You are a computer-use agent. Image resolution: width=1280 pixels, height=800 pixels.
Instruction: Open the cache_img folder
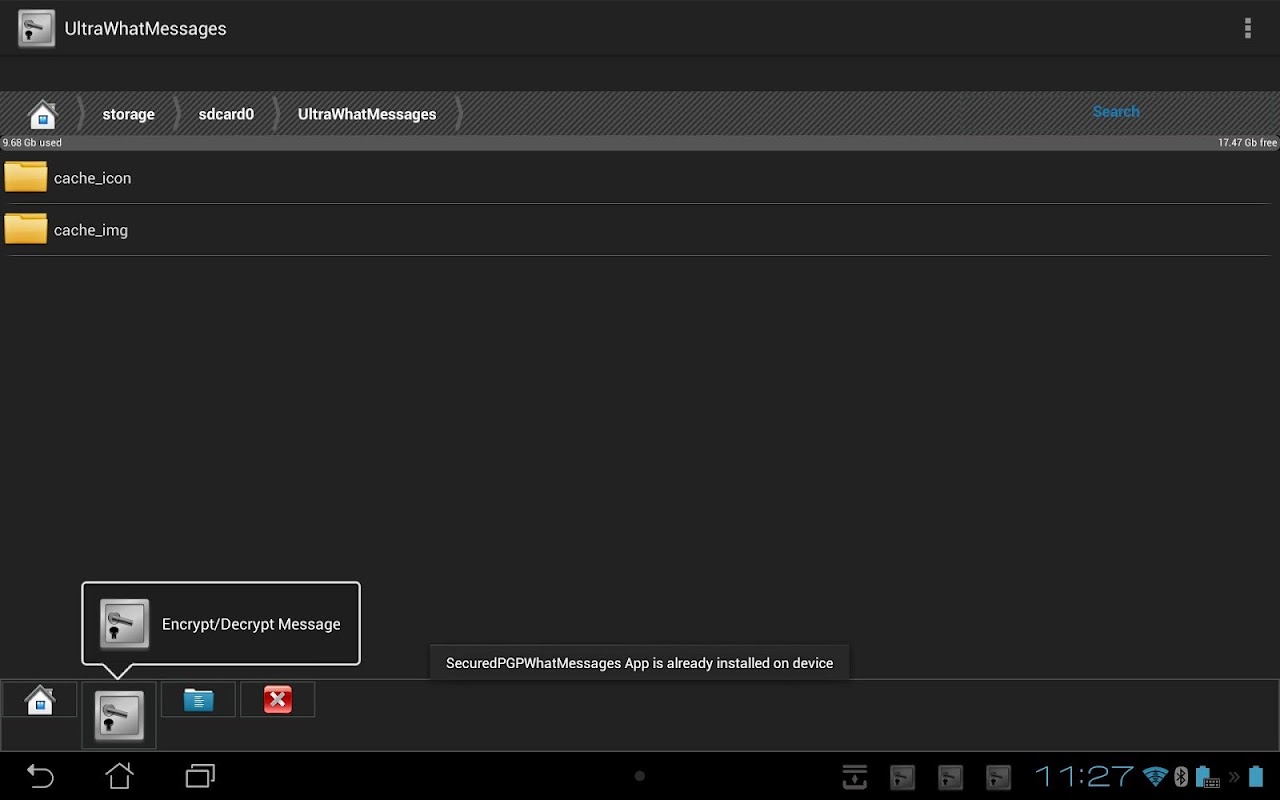click(640, 230)
